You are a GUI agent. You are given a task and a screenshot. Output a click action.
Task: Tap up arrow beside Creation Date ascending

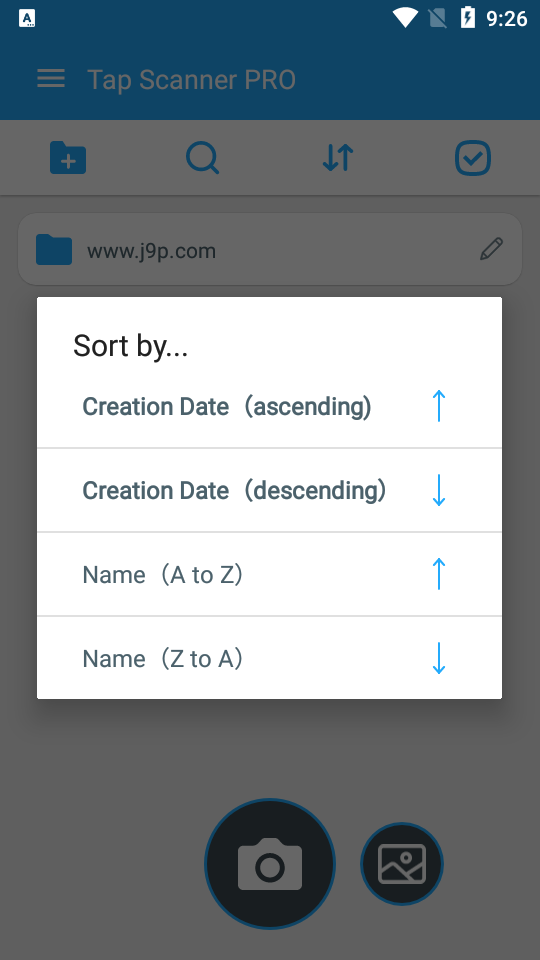click(438, 406)
